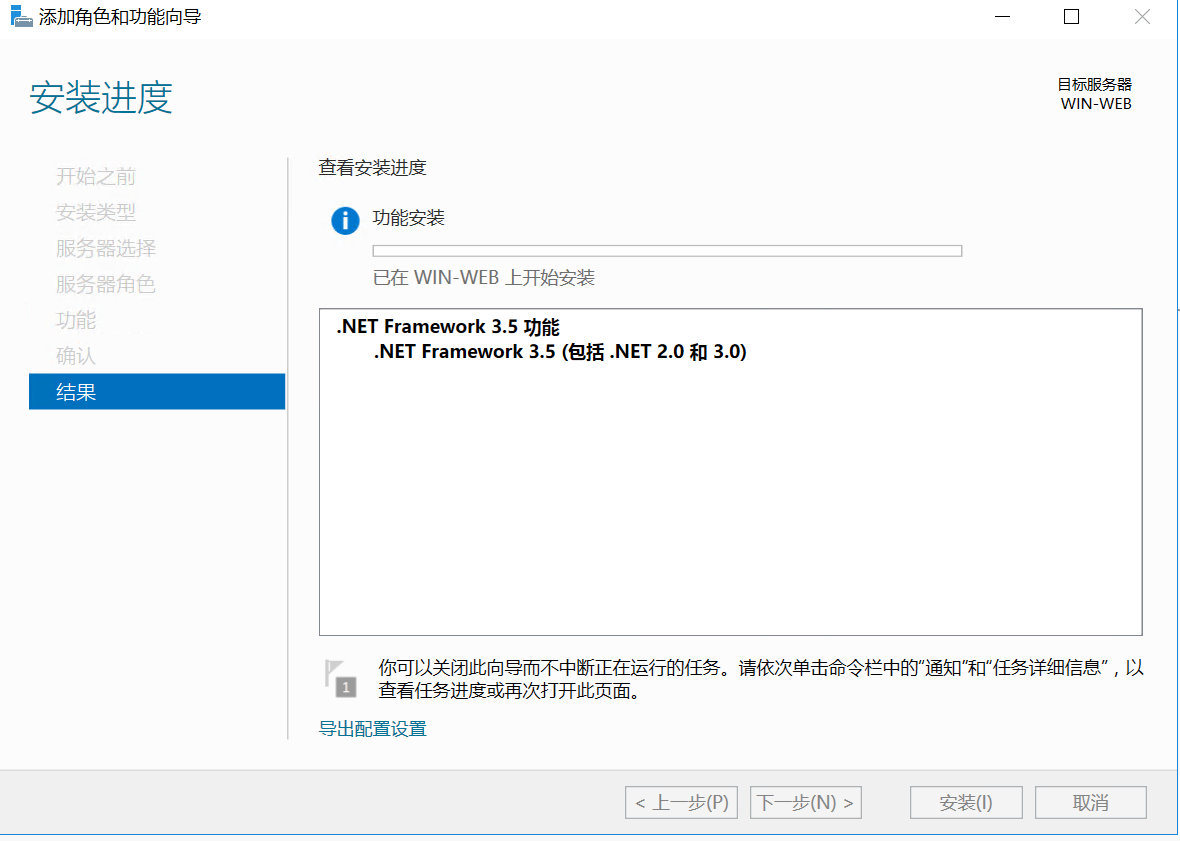Select .NET Framework 3.5 (包括 .NET 2.0 和 3.0) item
This screenshot has width=1180, height=841.
560,352
